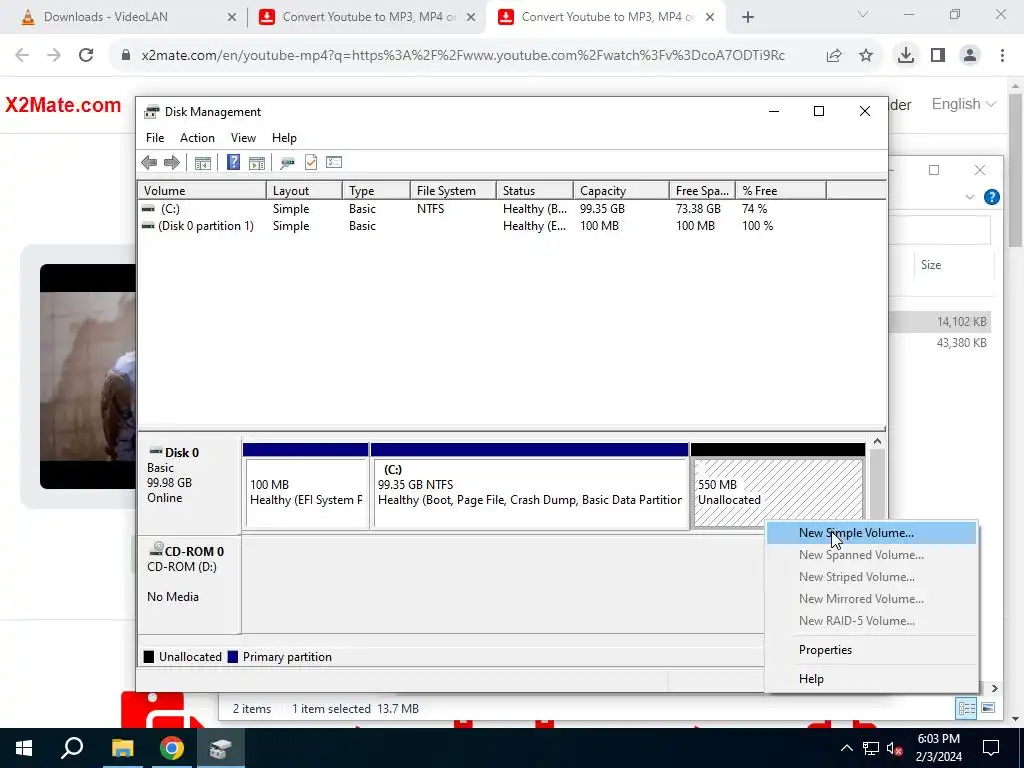Open the English language dropdown
Screen dimensions: 1024x768
963,104
